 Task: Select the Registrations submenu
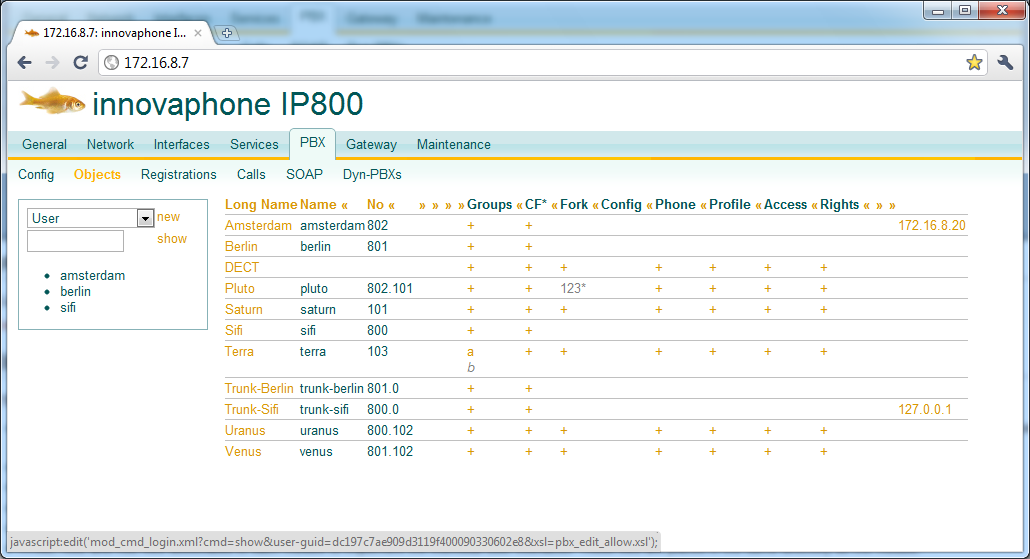point(178,175)
